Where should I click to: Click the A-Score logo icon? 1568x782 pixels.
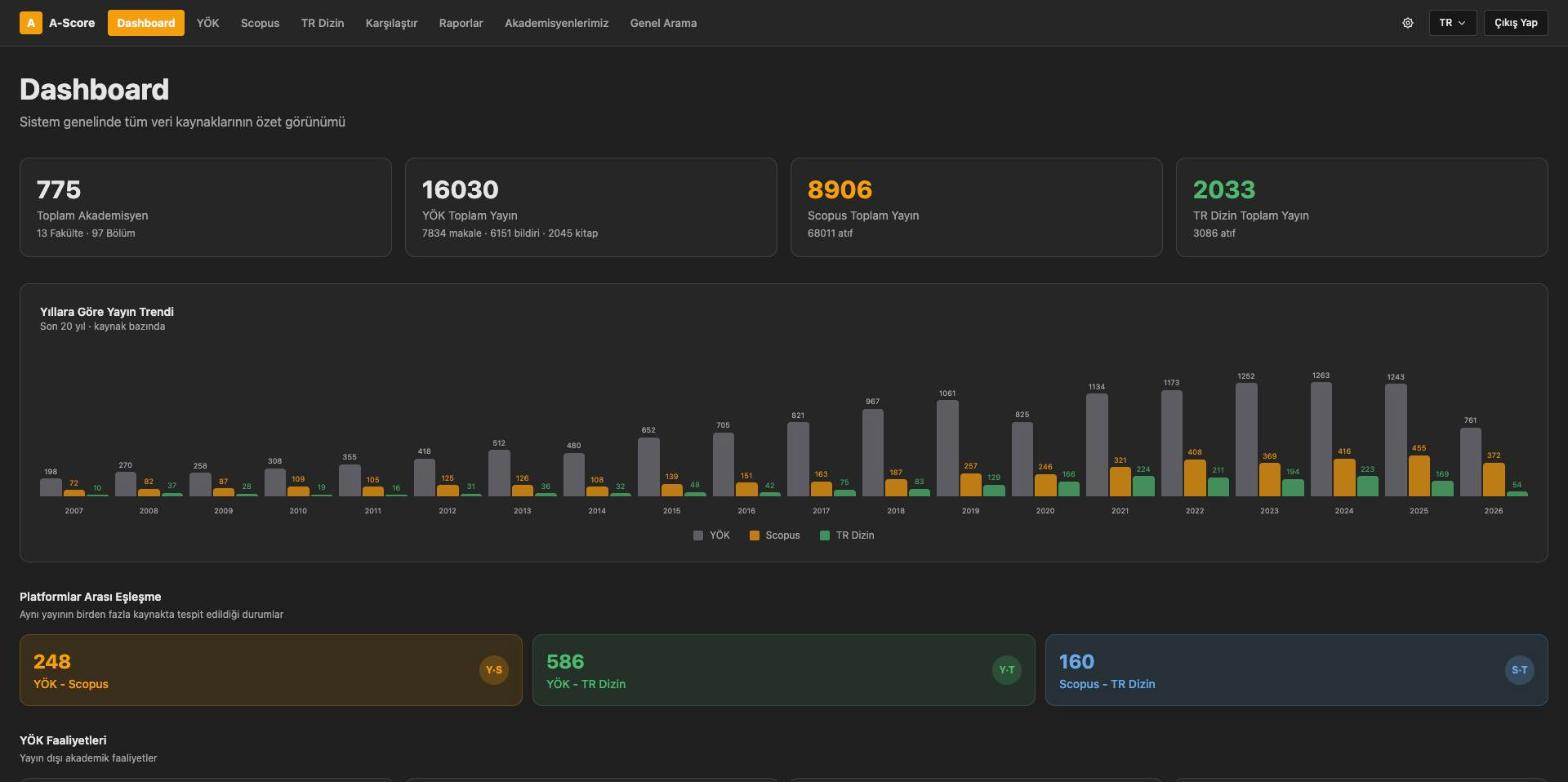click(x=31, y=23)
